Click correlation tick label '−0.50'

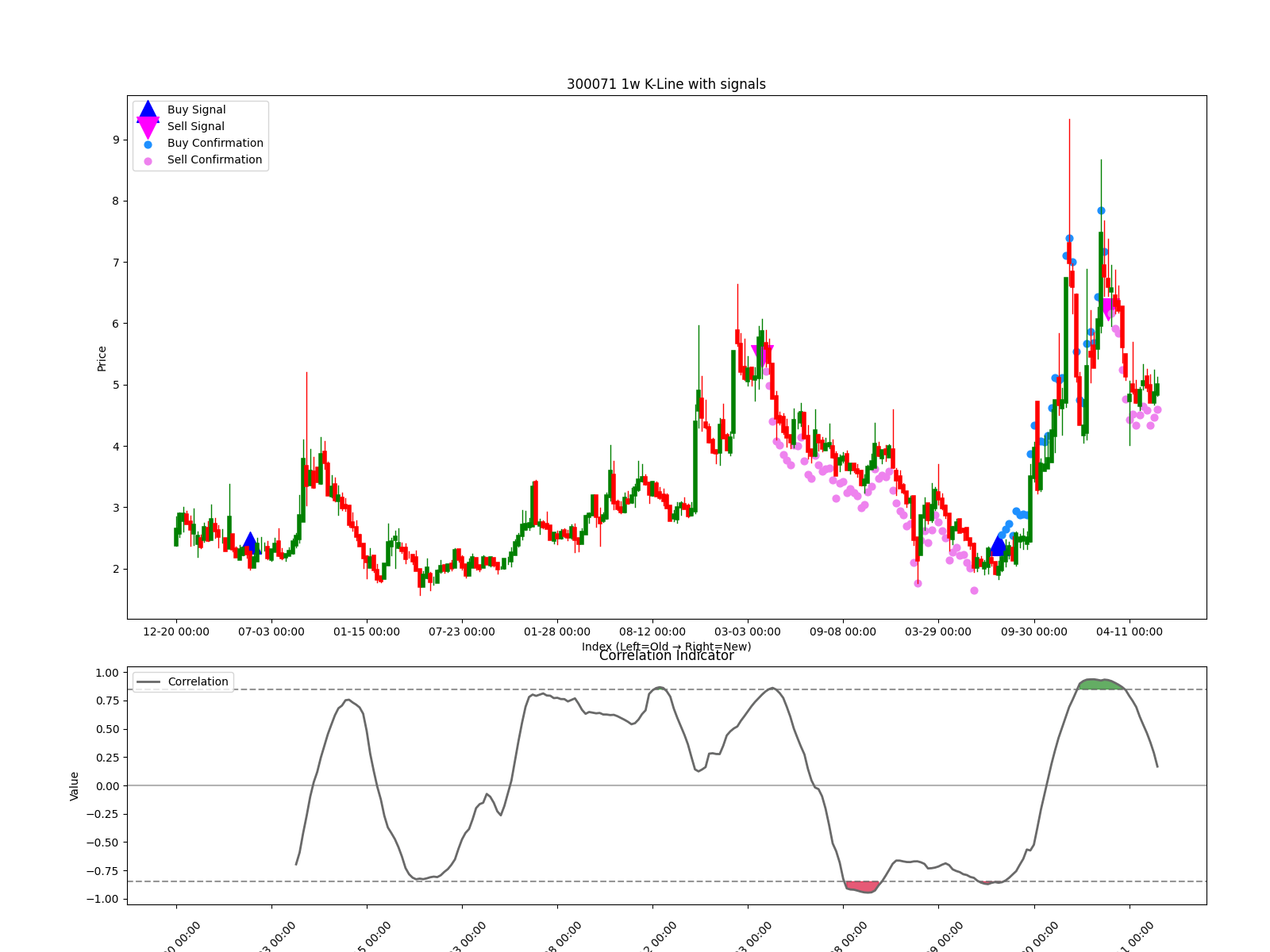(103, 843)
